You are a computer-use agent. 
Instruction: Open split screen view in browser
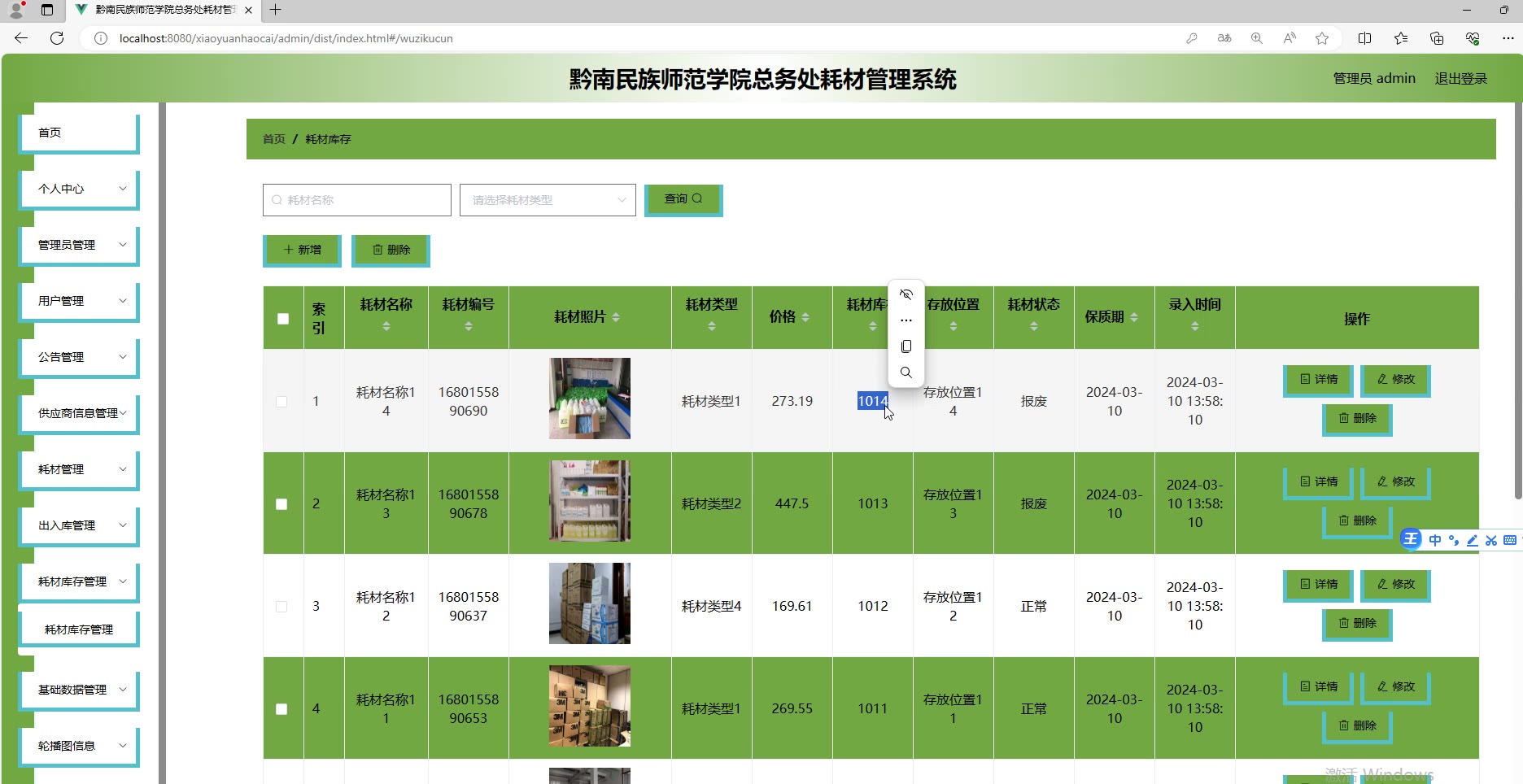[1365, 38]
